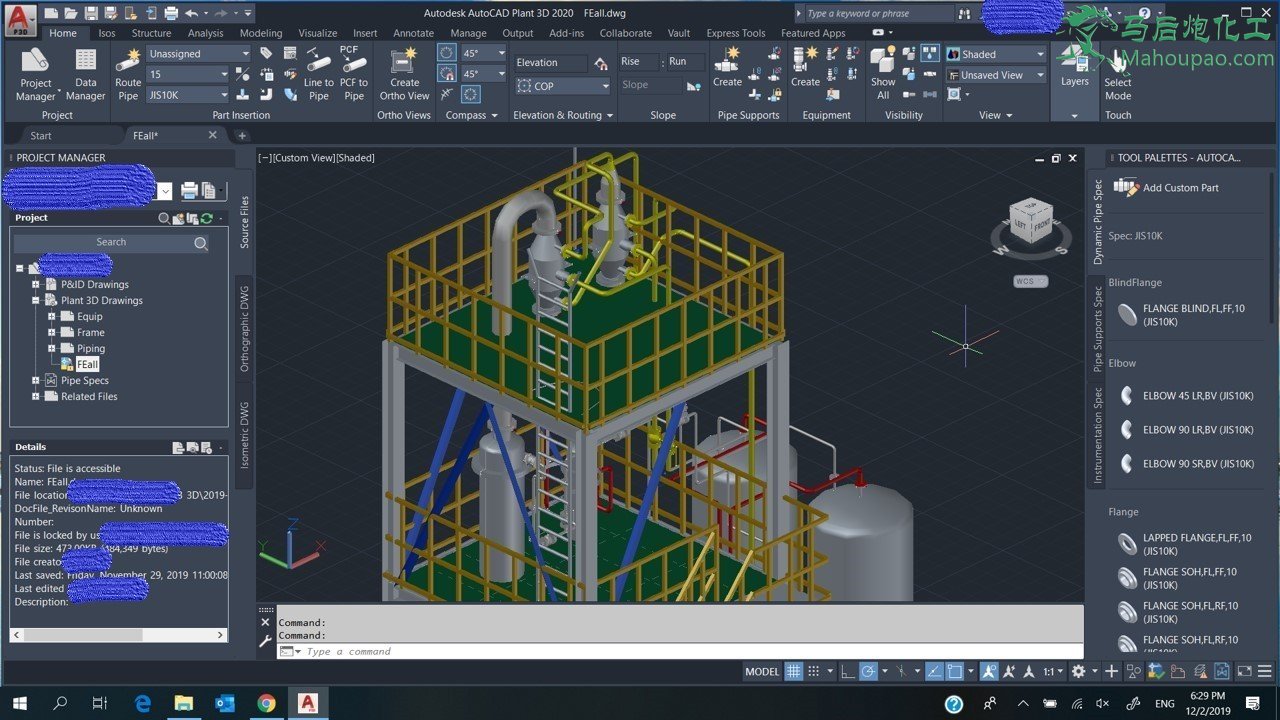Click the Help question mark in title bar
Screen dimensions: 1280x720
1144,13
